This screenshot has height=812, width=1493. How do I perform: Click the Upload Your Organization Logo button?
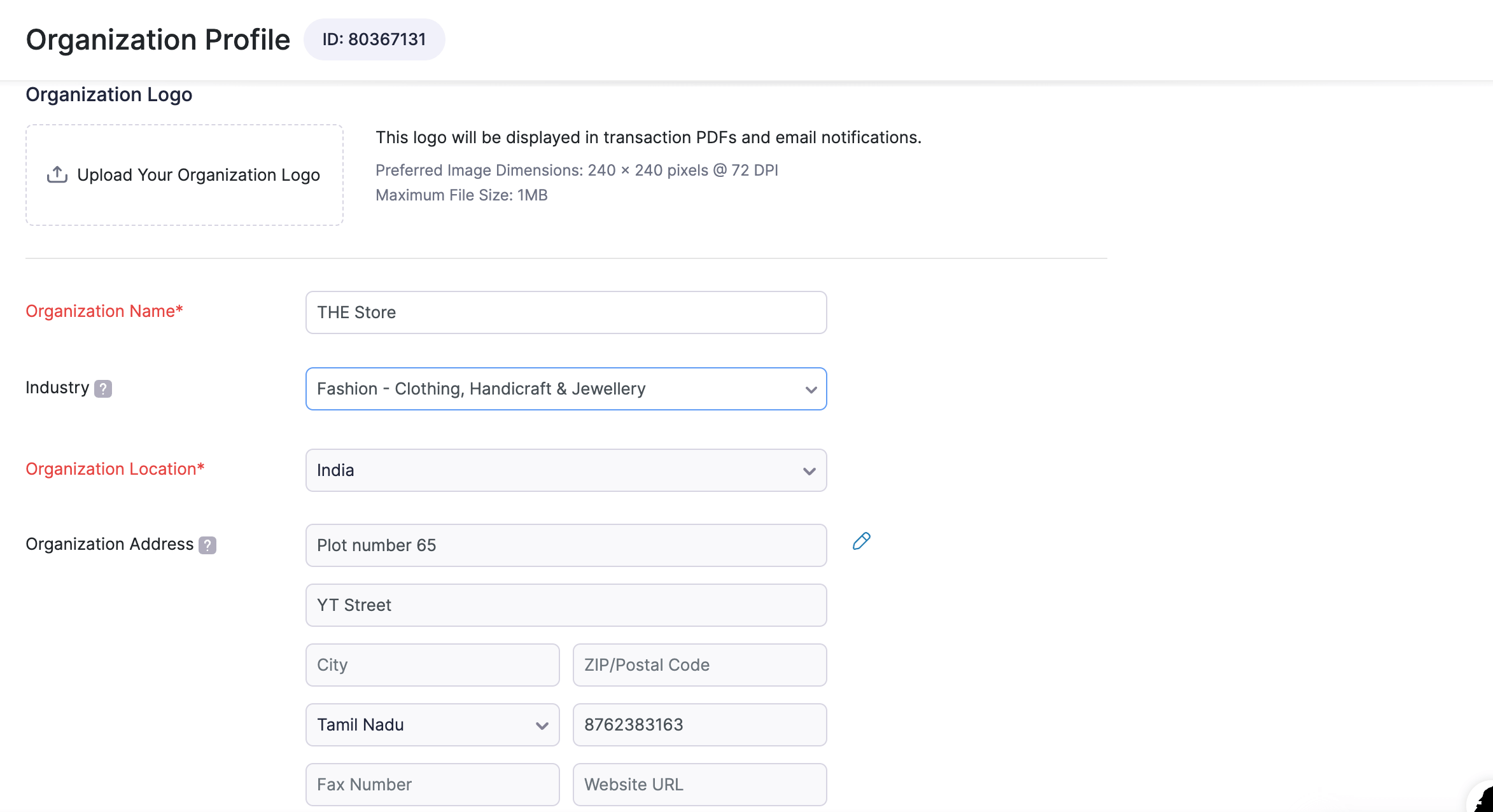[x=185, y=175]
